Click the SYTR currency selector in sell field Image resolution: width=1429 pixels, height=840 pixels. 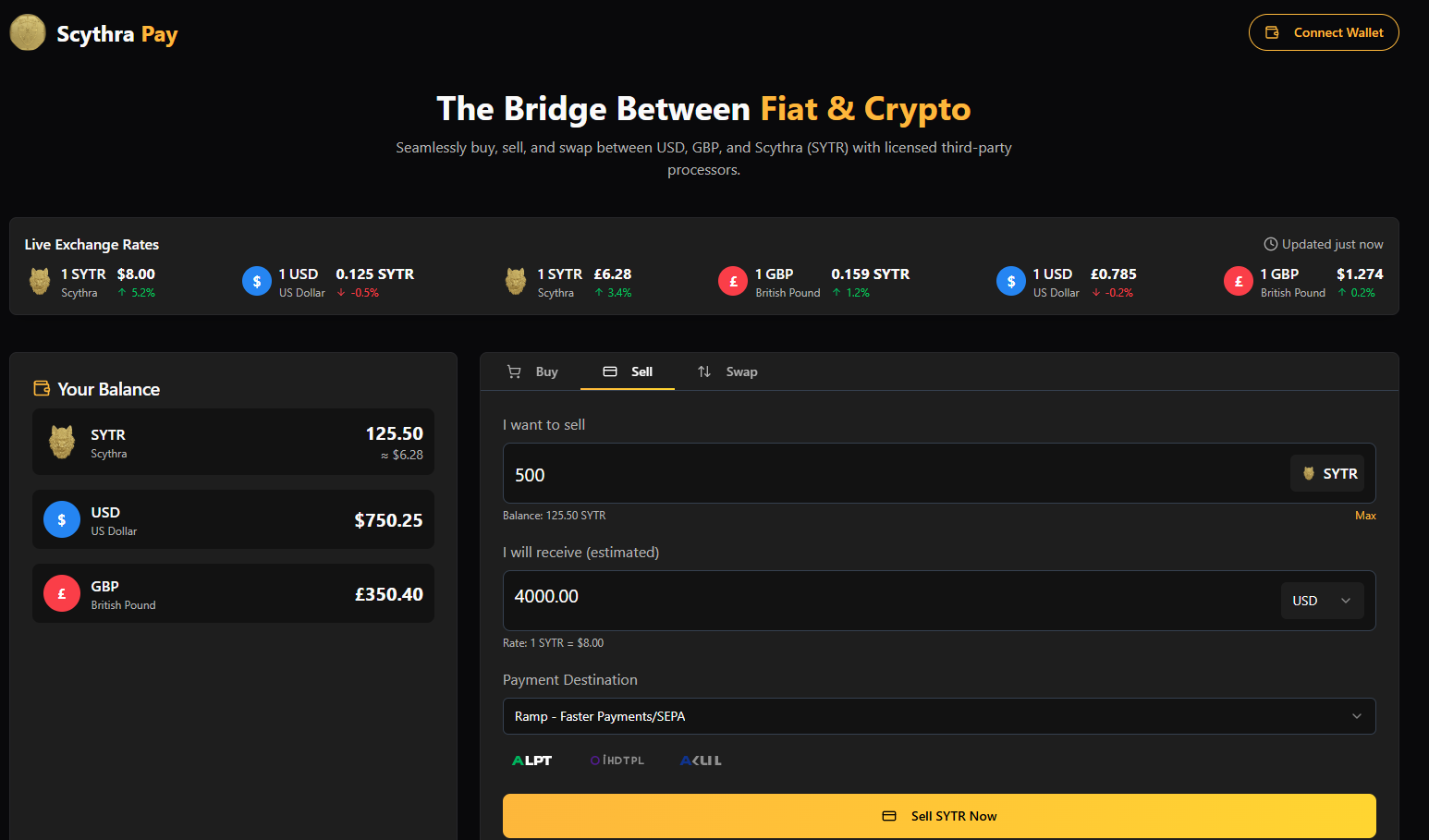point(1329,474)
